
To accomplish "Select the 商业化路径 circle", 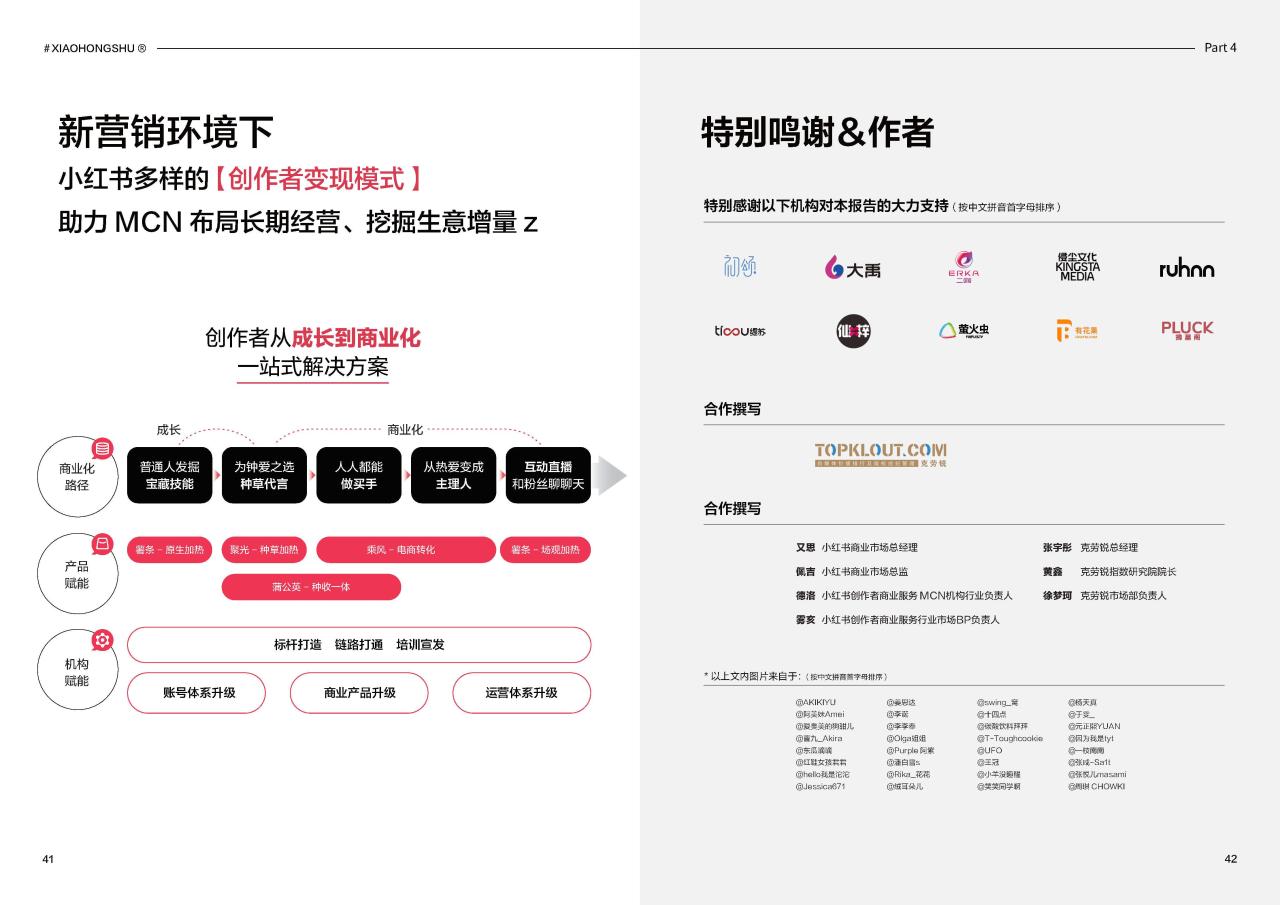I will [x=77, y=476].
